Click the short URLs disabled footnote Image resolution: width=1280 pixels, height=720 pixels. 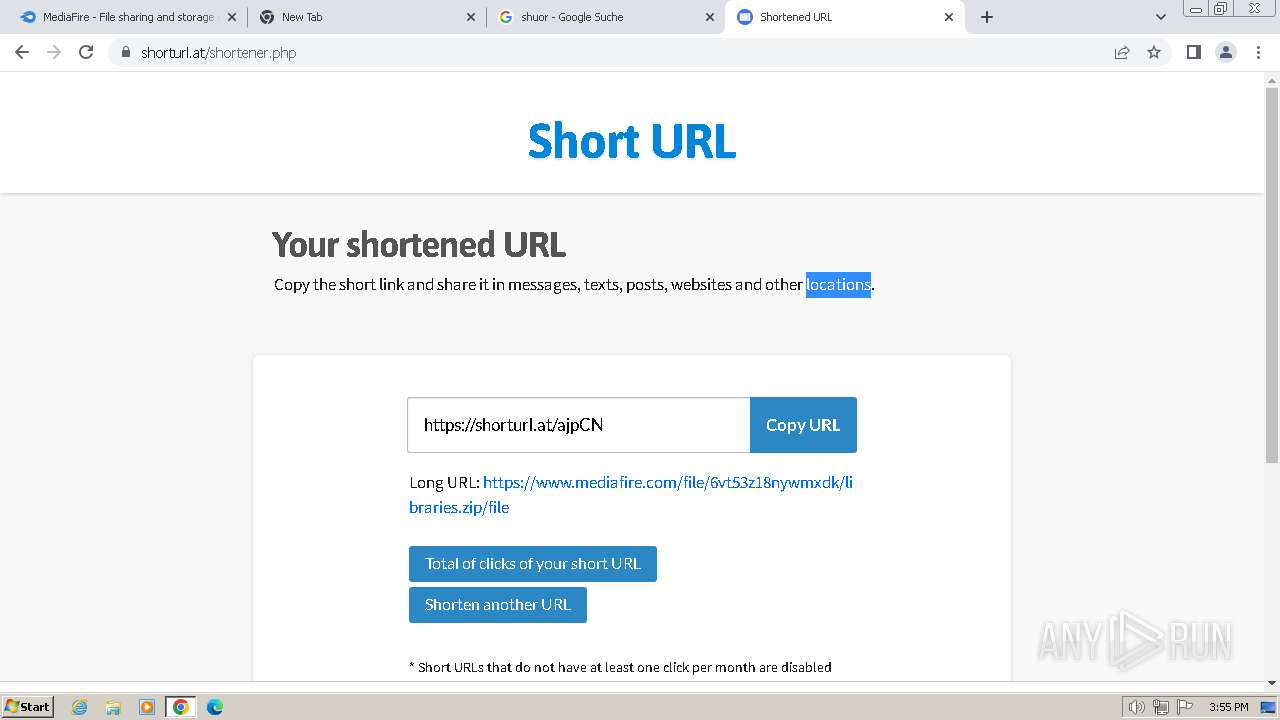(620, 667)
